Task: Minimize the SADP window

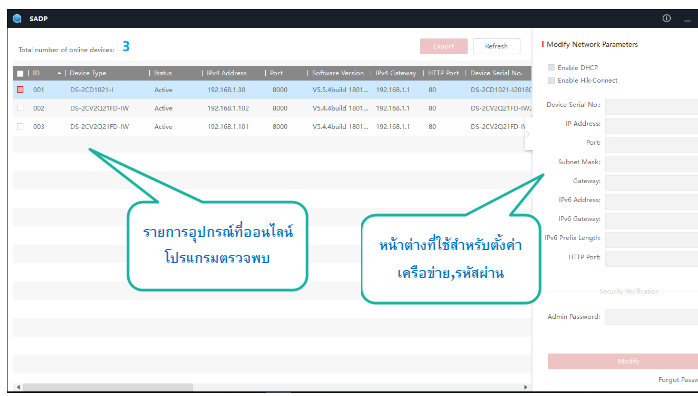Action: (x=688, y=20)
